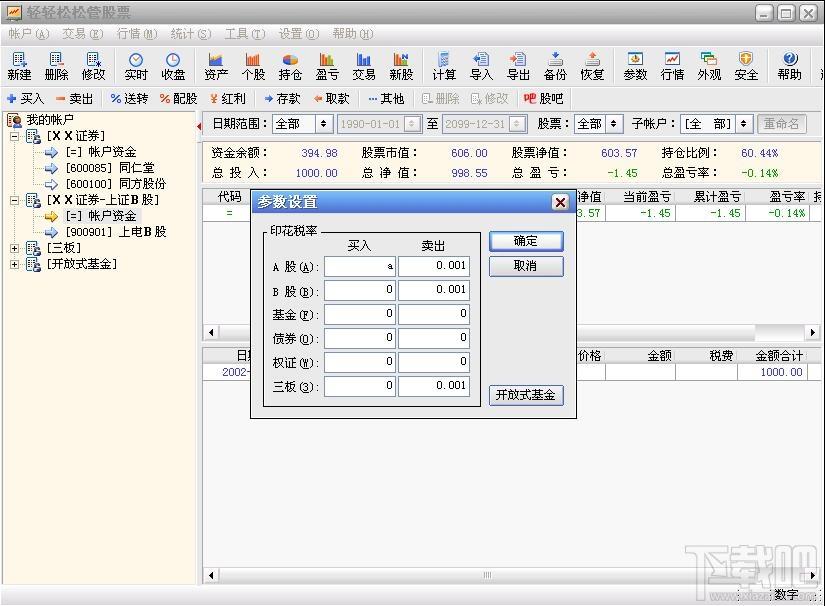Click the A股 卖出 rate field
The height and width of the screenshot is (606, 825).
tap(434, 266)
